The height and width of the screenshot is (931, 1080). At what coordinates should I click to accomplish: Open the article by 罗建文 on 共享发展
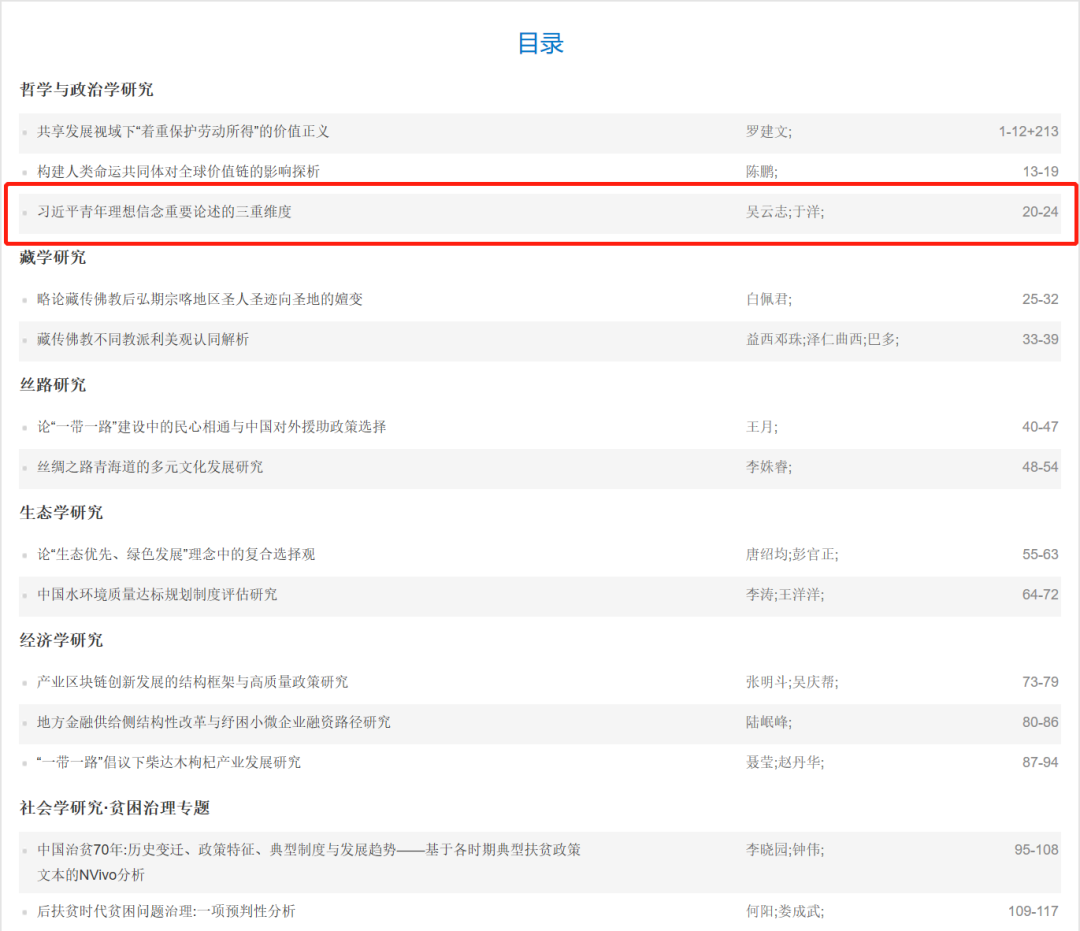183,131
